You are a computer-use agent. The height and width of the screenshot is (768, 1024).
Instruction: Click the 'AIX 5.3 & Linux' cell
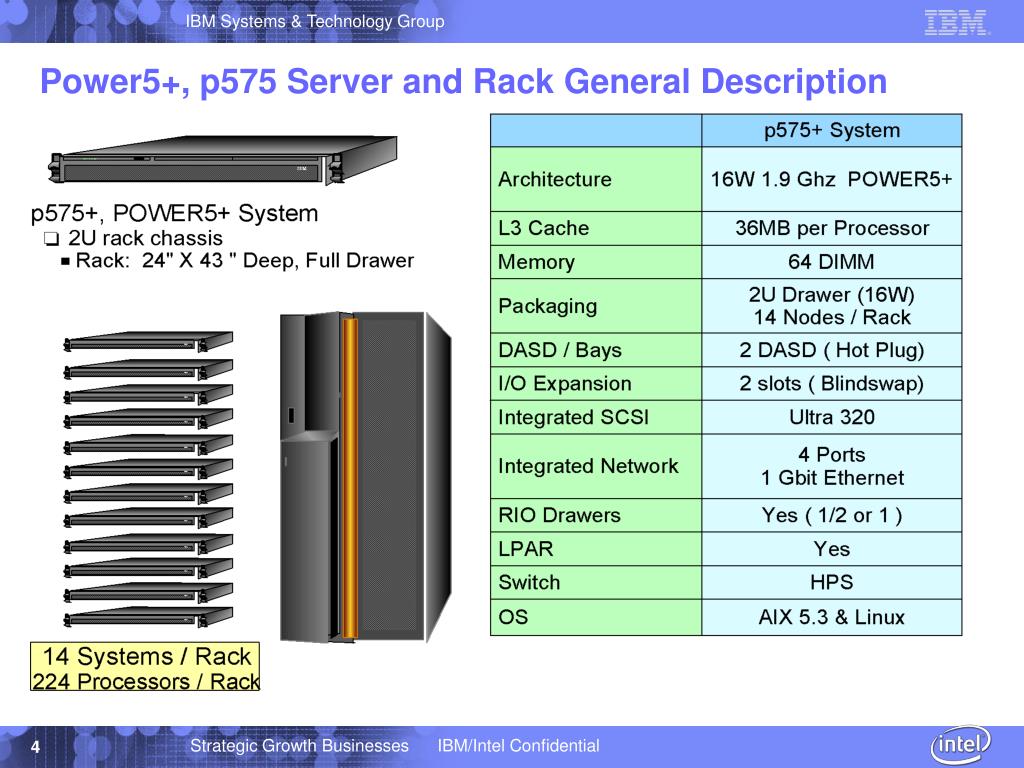click(x=832, y=617)
